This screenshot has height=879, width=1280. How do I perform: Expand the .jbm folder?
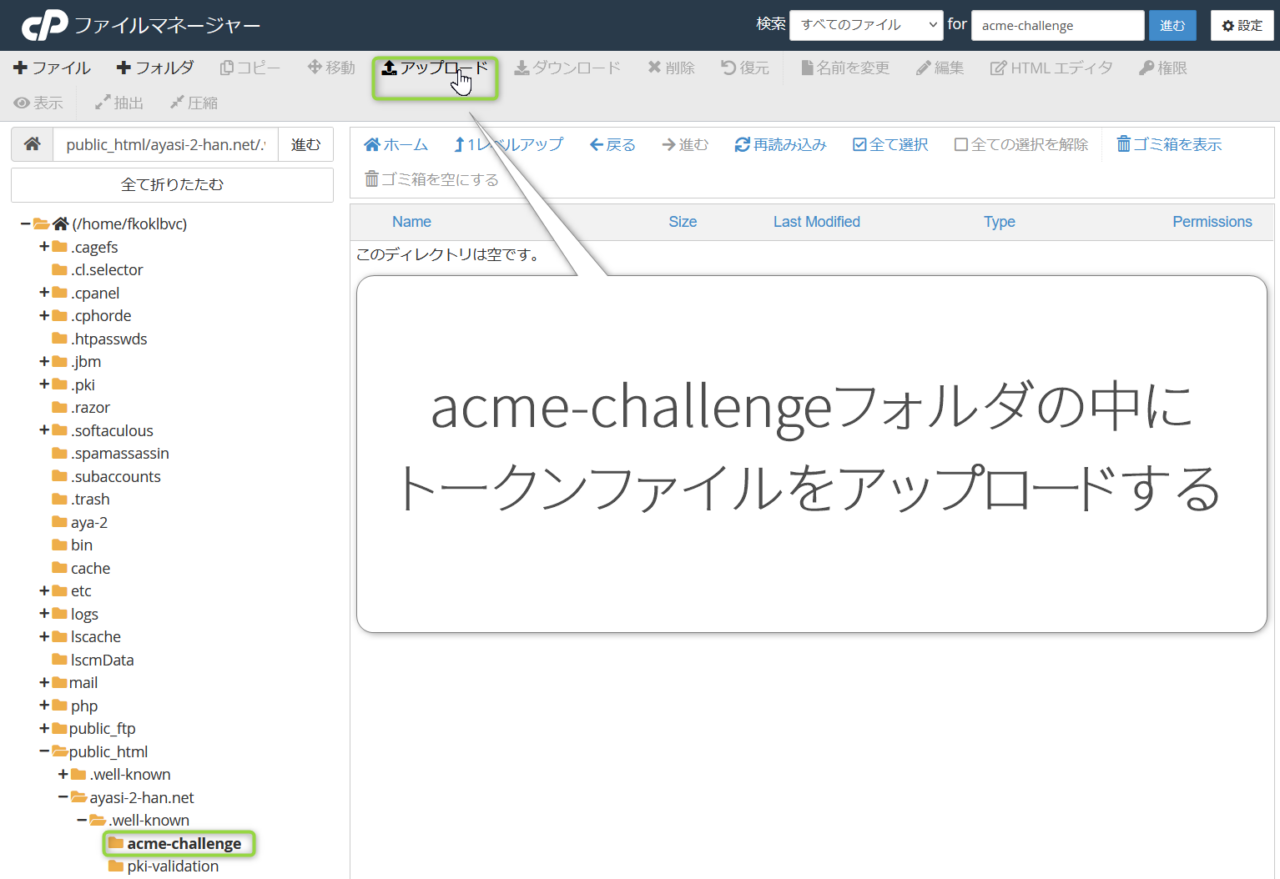click(44, 362)
